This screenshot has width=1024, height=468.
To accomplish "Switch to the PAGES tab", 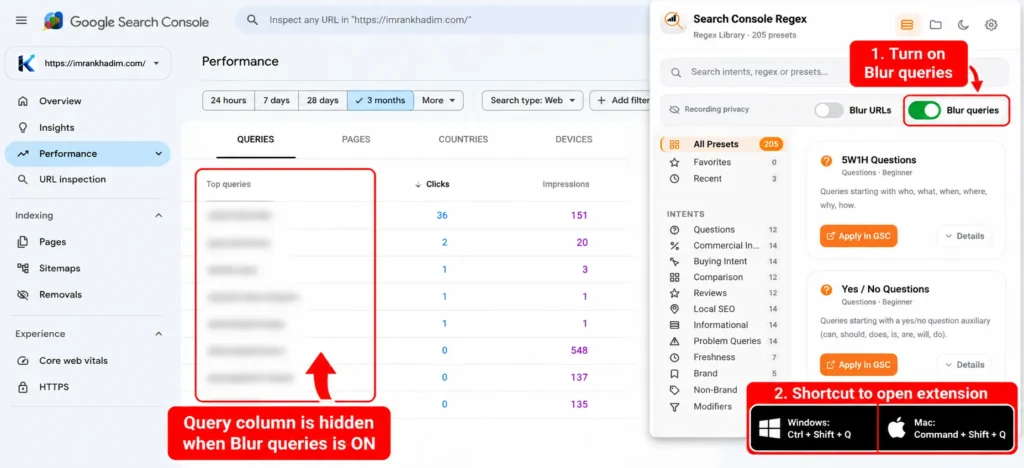I will 356,139.
